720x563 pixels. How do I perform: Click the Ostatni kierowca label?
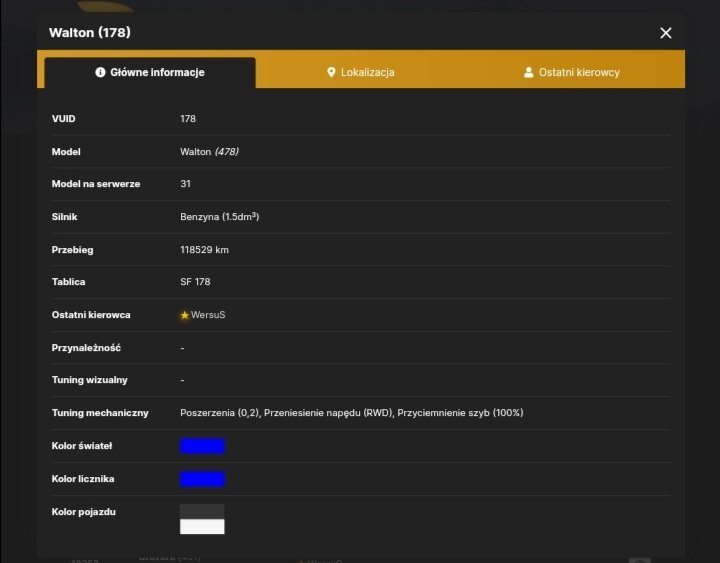(91, 315)
